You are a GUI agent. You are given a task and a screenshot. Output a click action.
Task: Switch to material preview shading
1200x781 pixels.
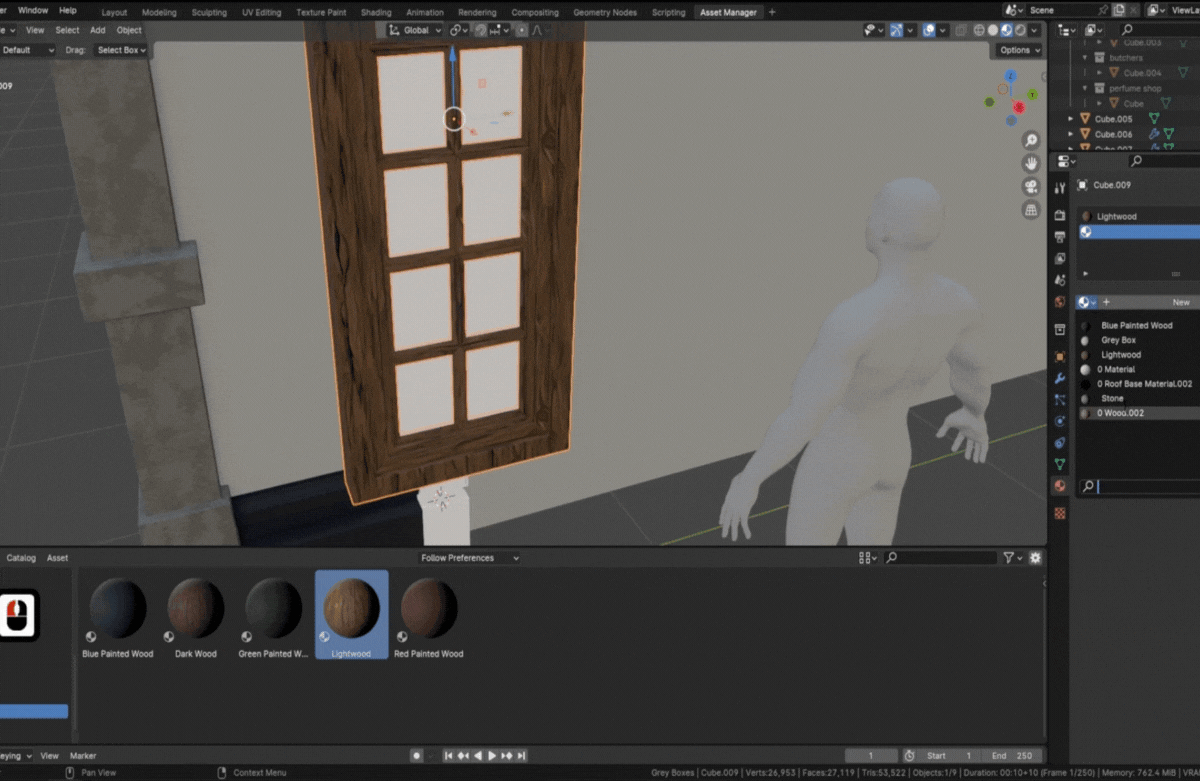pos(1007,30)
